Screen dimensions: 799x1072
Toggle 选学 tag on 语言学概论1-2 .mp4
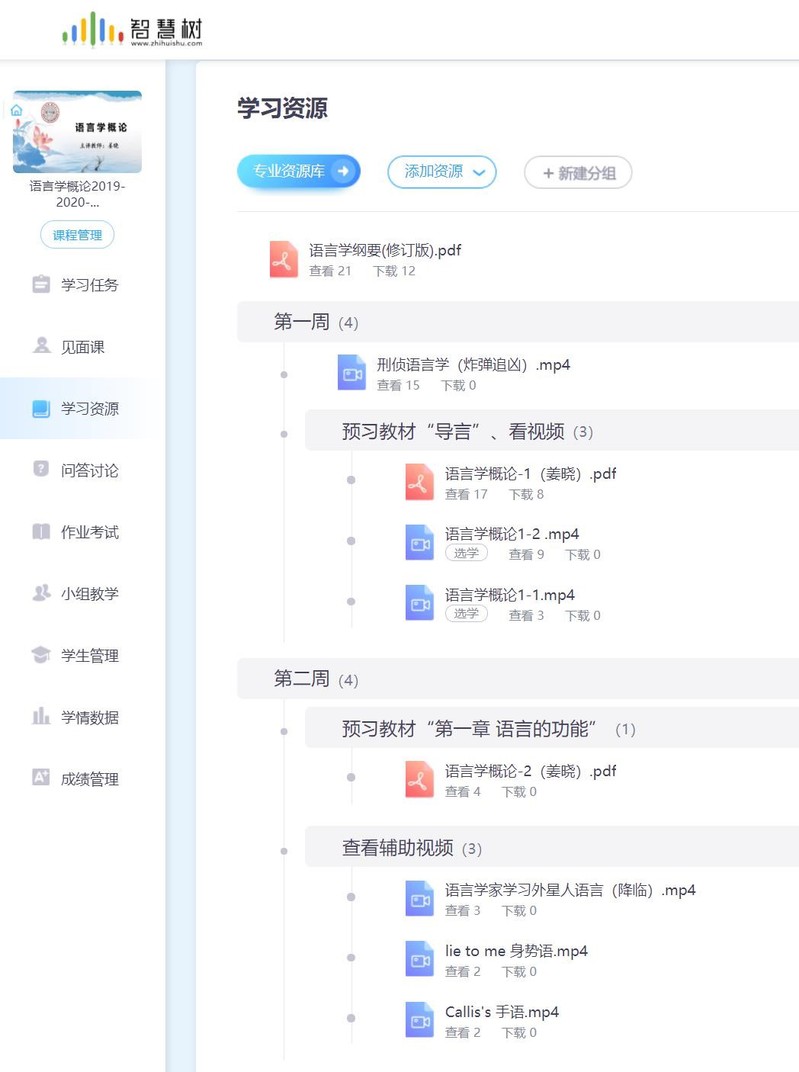(x=466, y=553)
